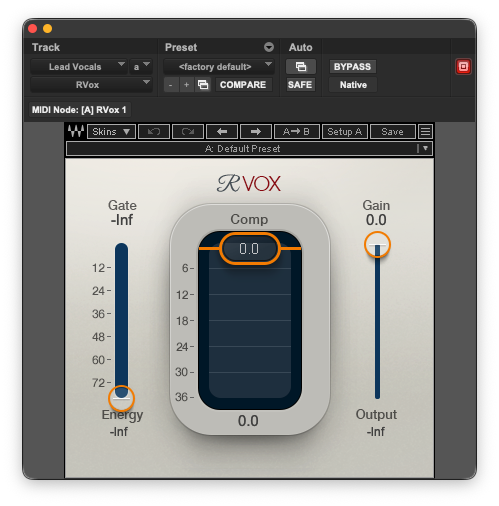This screenshot has height=506, width=499.
Task: Minimize the plugin window yellow button
Action: [48, 29]
